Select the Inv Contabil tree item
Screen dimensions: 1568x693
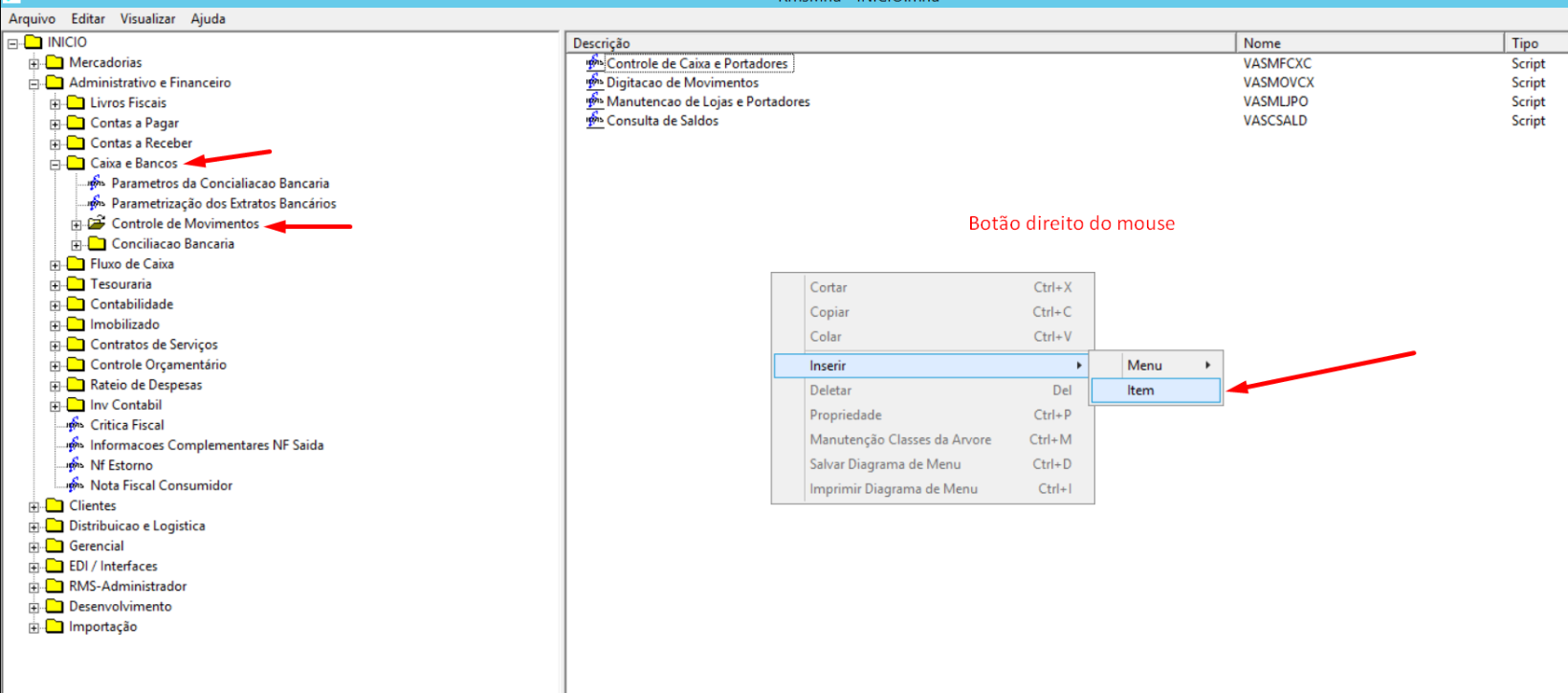click(x=125, y=405)
